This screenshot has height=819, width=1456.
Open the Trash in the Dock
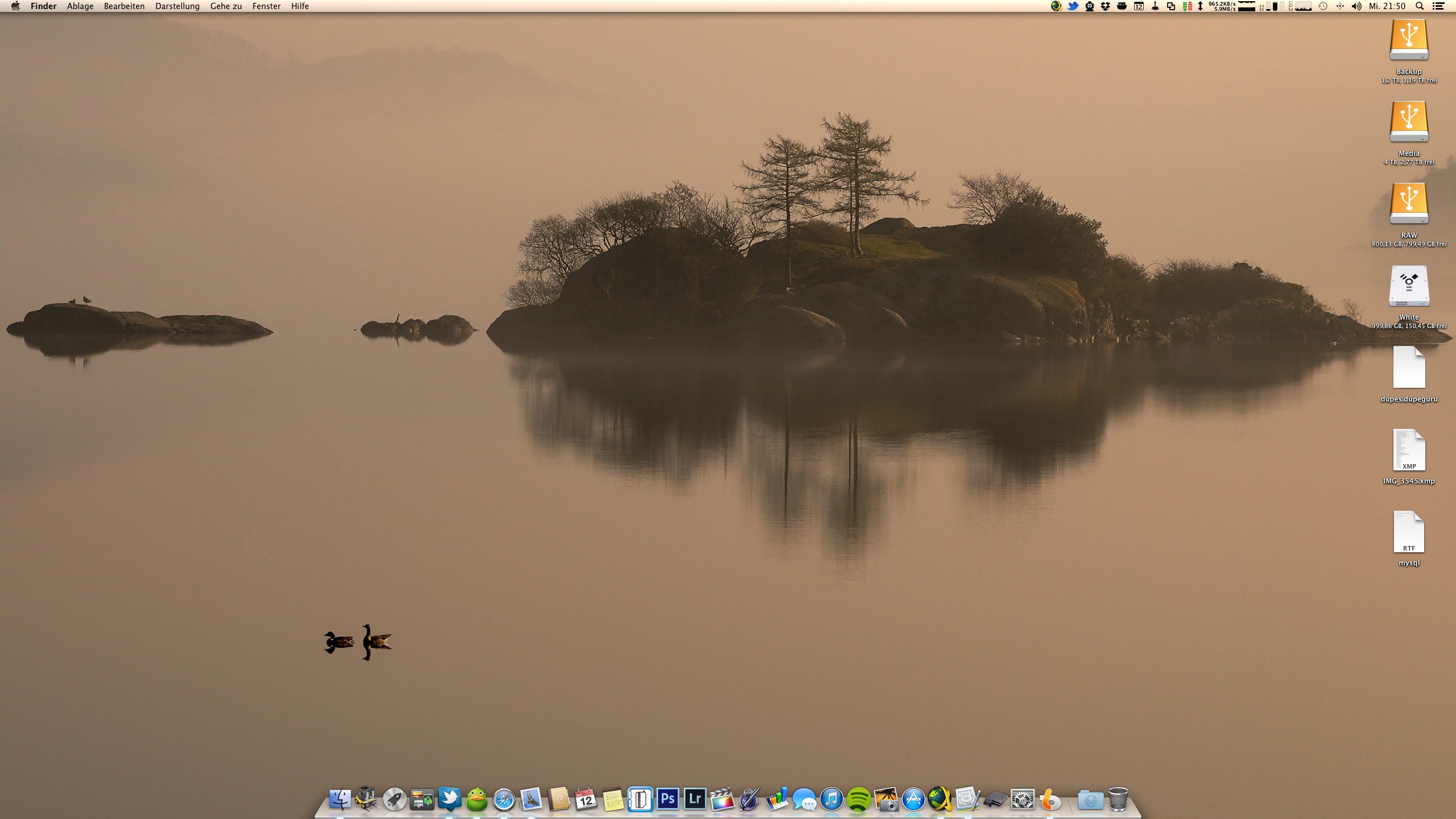[1118, 799]
